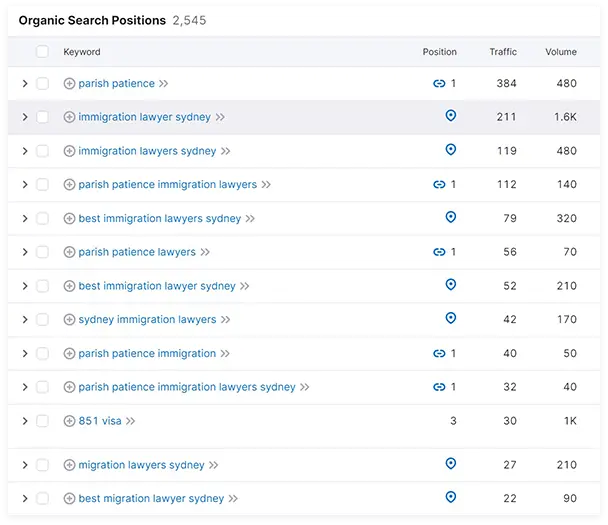Viewport: 608px width, 525px height.
Task: Click the location pin icon for 'migration lawyers sydney'
Action: [450, 464]
